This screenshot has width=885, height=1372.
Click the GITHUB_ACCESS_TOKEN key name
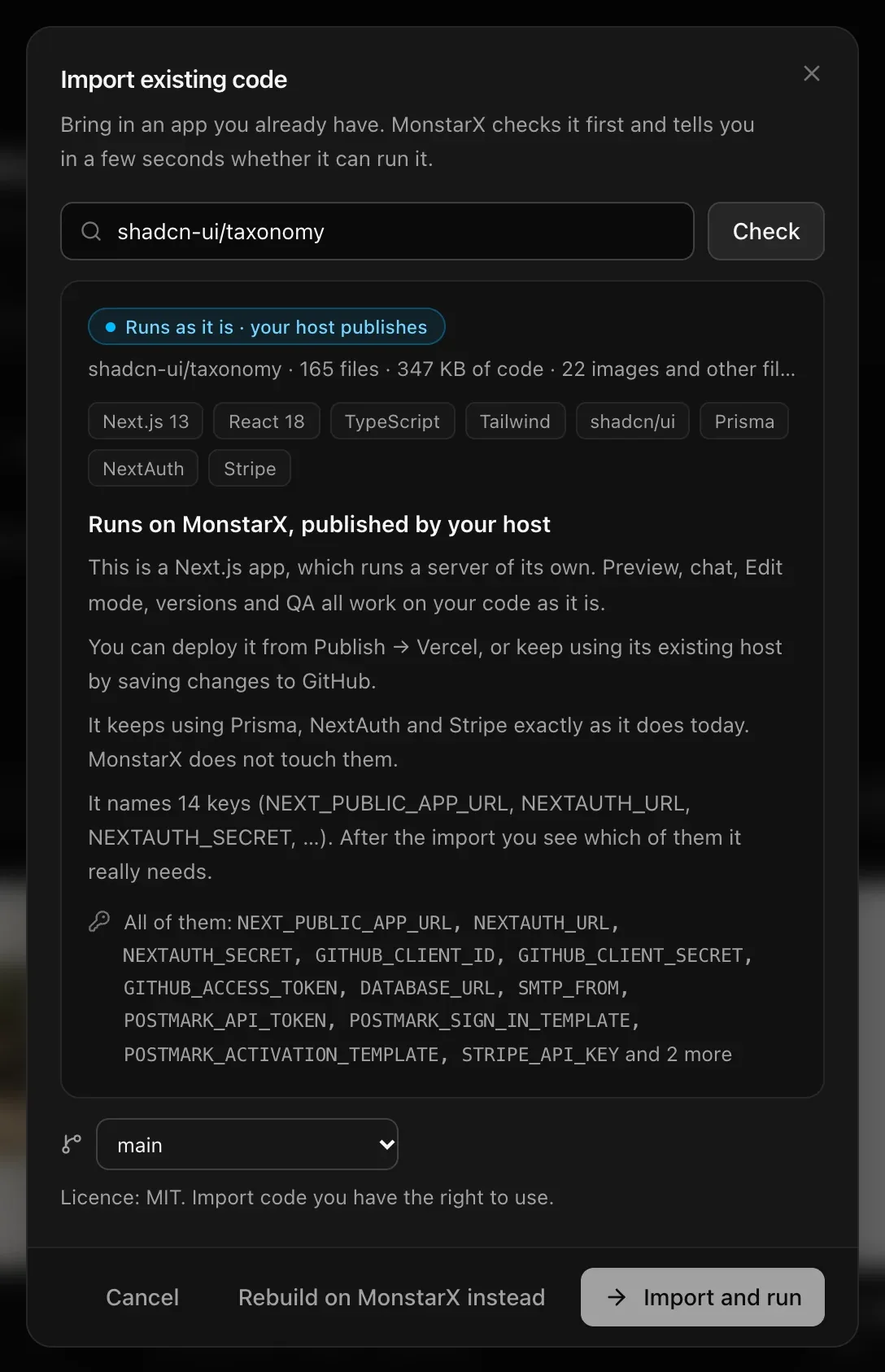[x=230, y=988]
